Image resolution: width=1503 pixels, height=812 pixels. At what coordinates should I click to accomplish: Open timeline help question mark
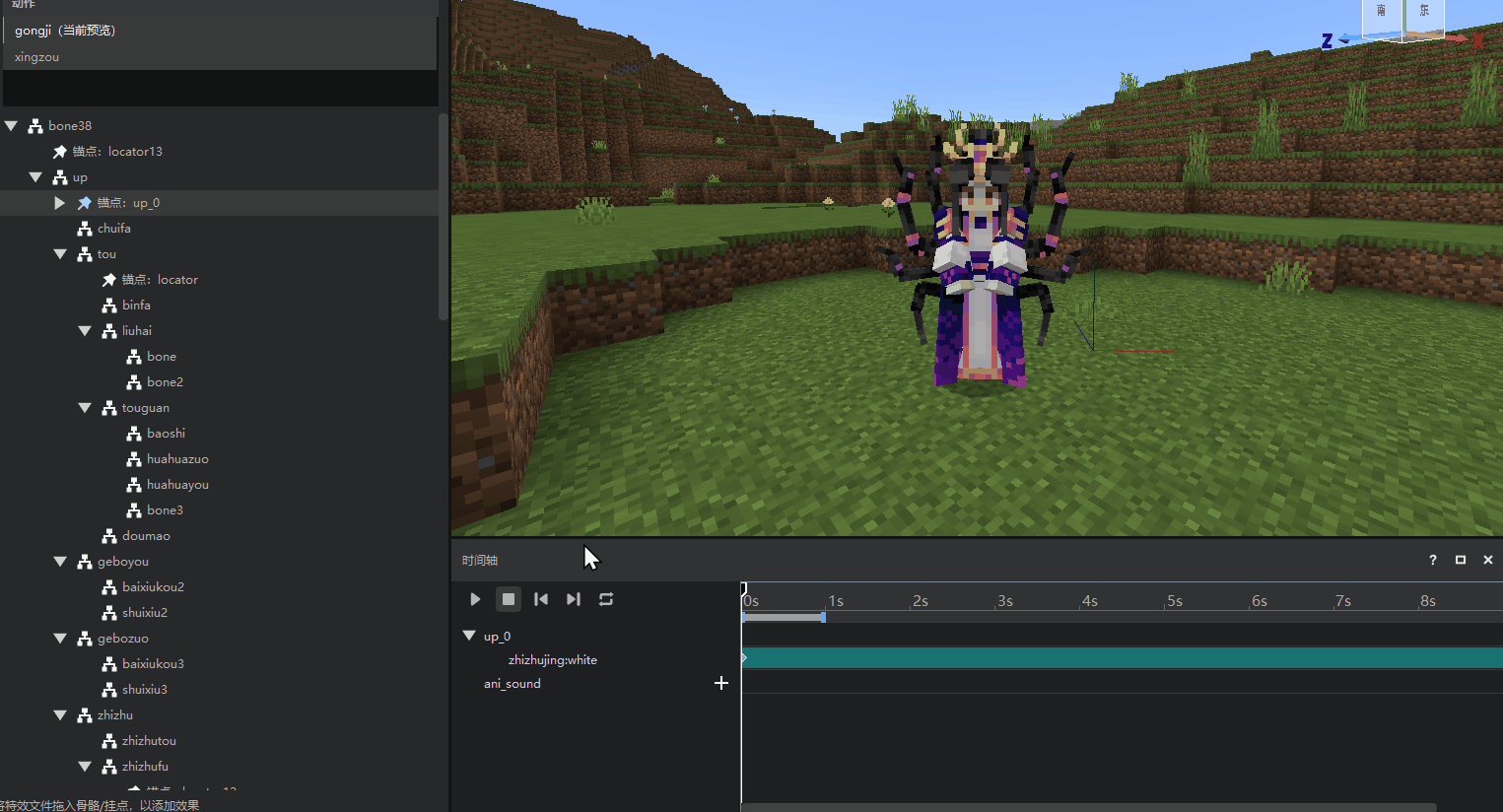1432,560
